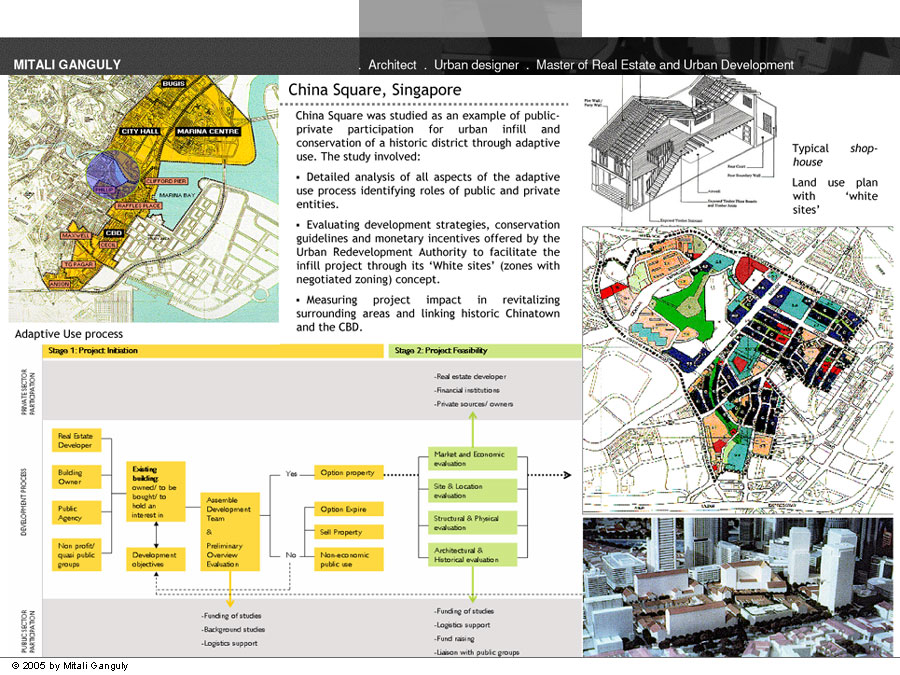Screen dimensions: 900x675
Task: Click the 'Development objectives' box
Action: point(156,560)
